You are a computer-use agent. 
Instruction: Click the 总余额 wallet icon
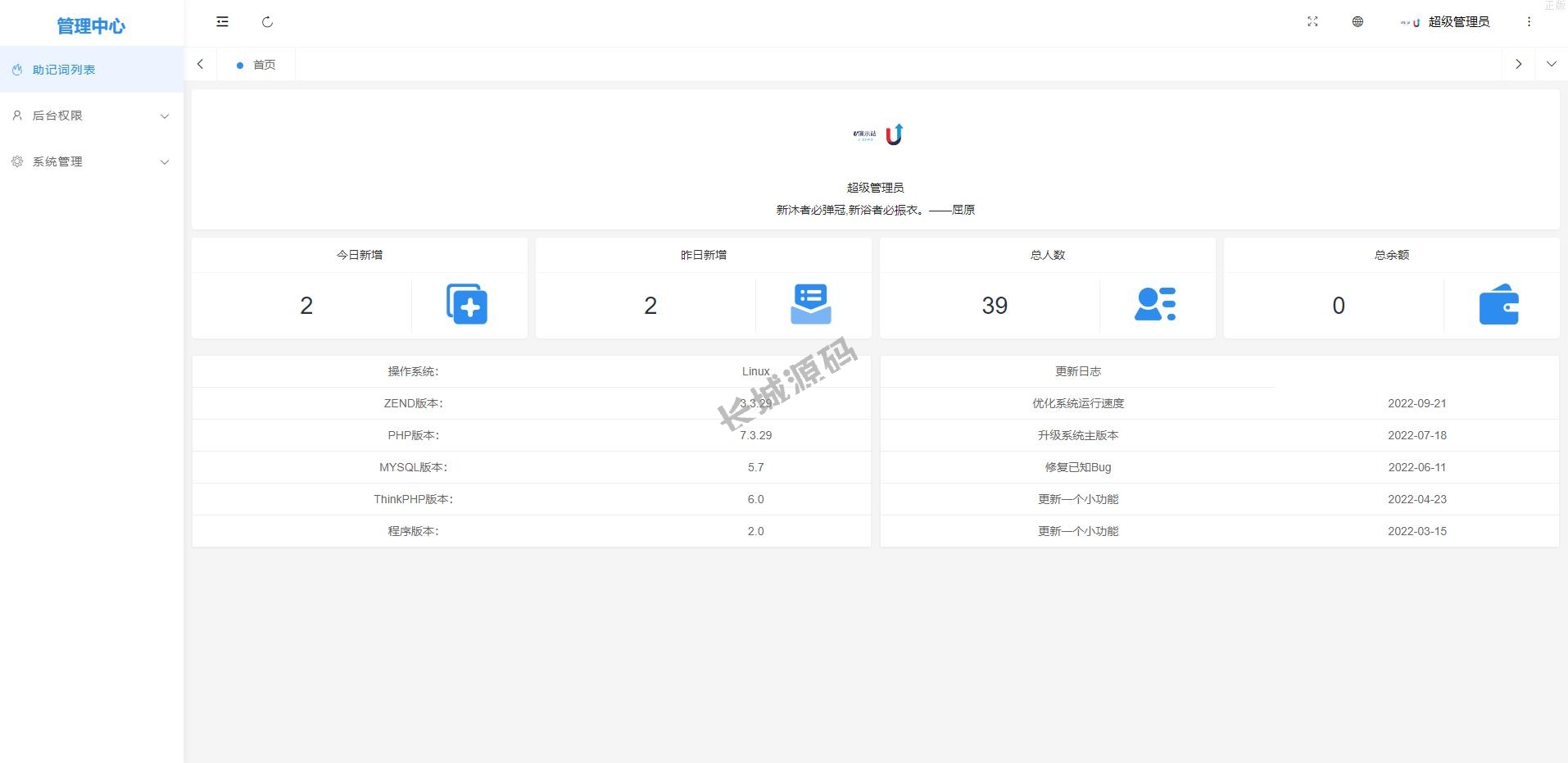click(x=1499, y=304)
